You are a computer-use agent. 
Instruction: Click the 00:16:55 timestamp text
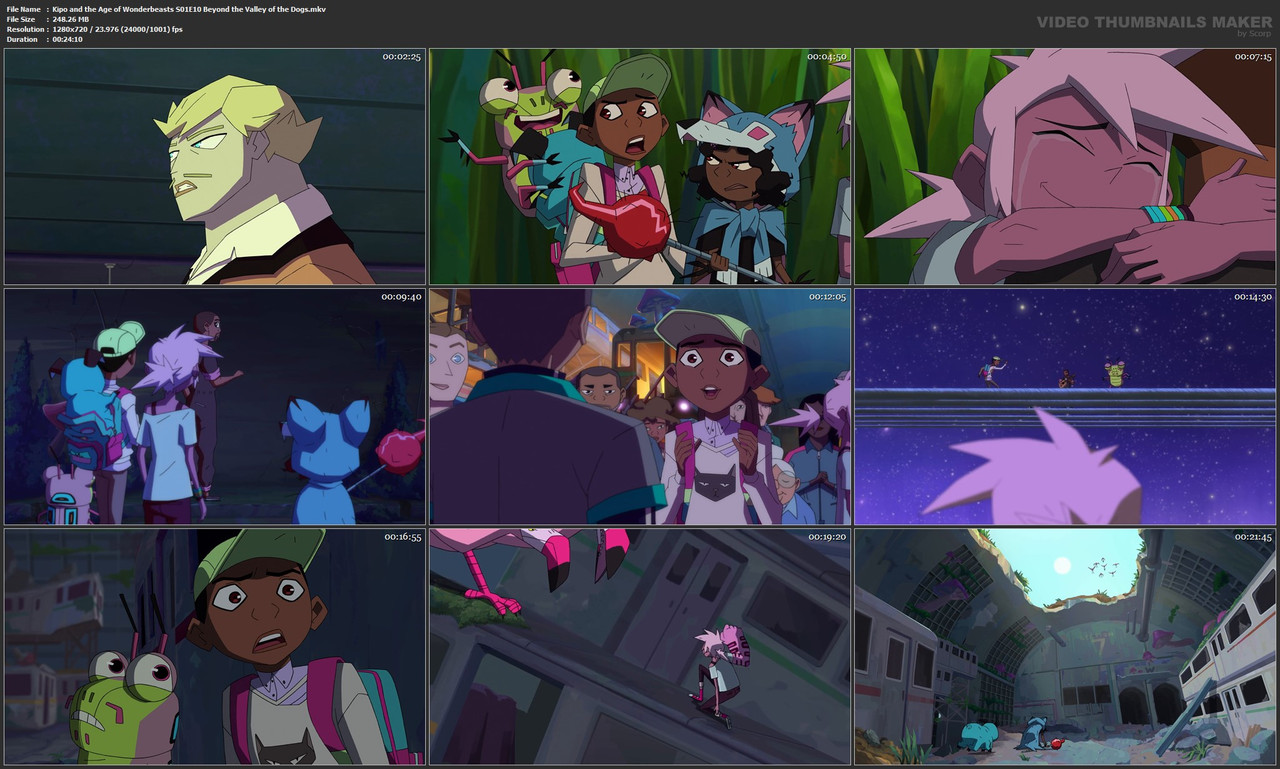tap(402, 537)
